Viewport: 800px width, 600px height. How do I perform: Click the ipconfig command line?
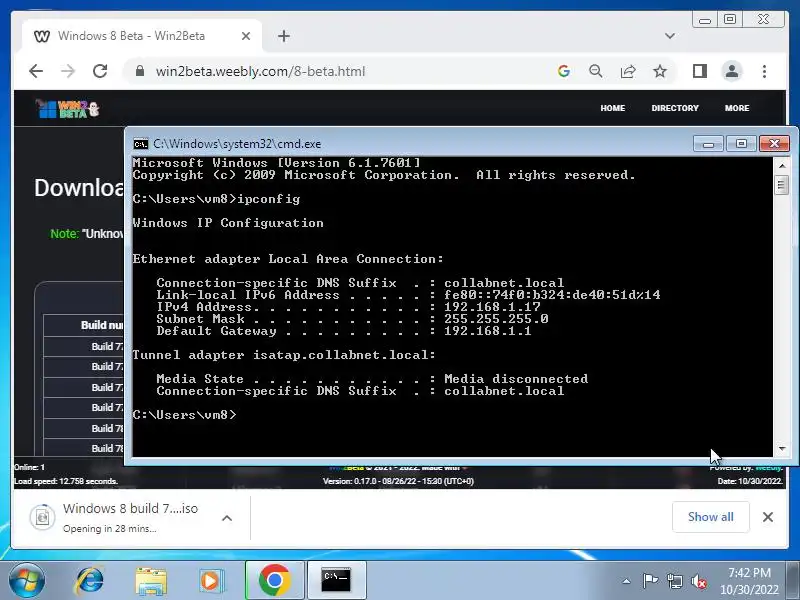pos(216,199)
